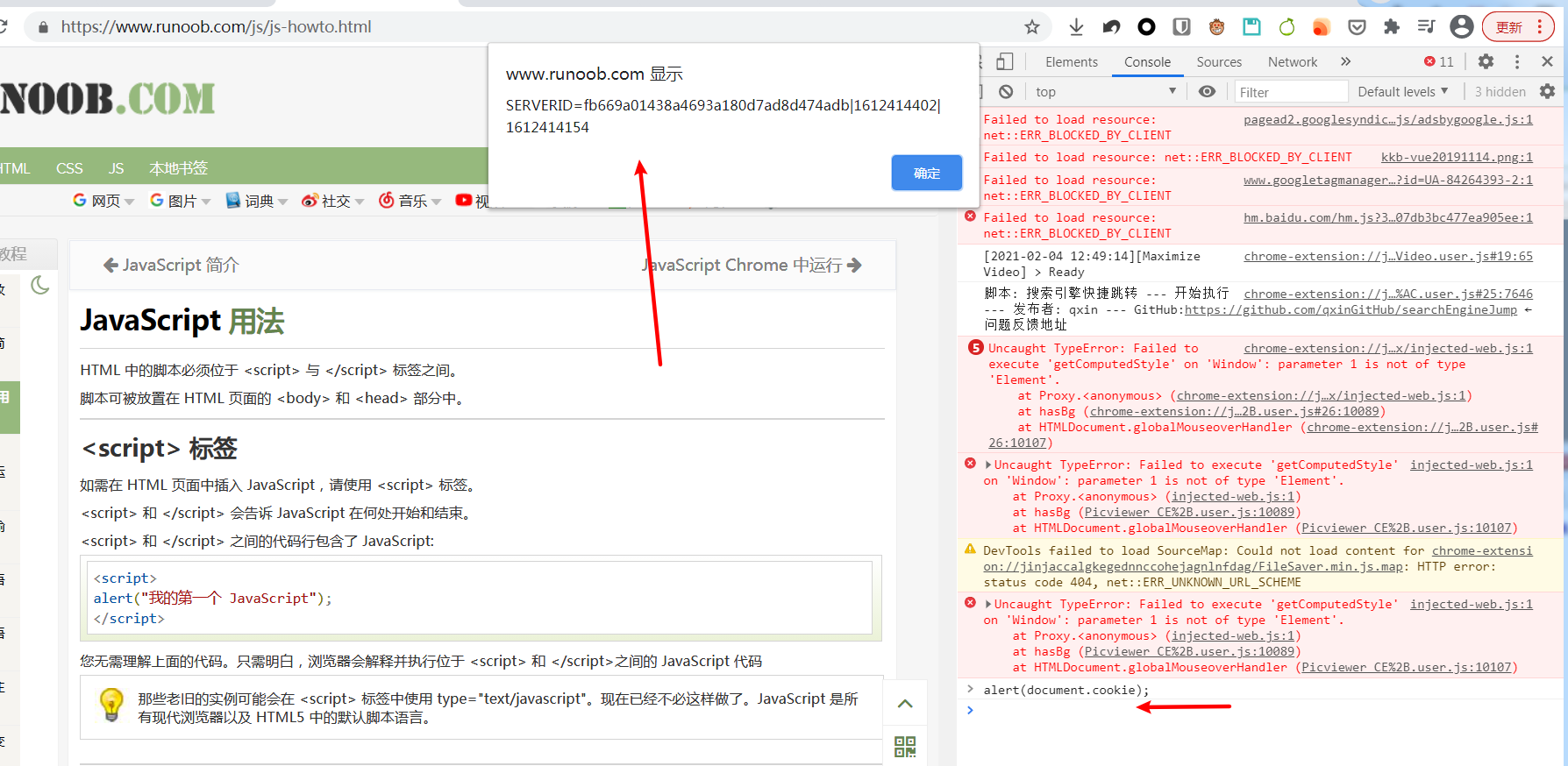This screenshot has width=1568, height=766.
Task: Open the DevTools three-dot customize menu
Action: [1517, 61]
